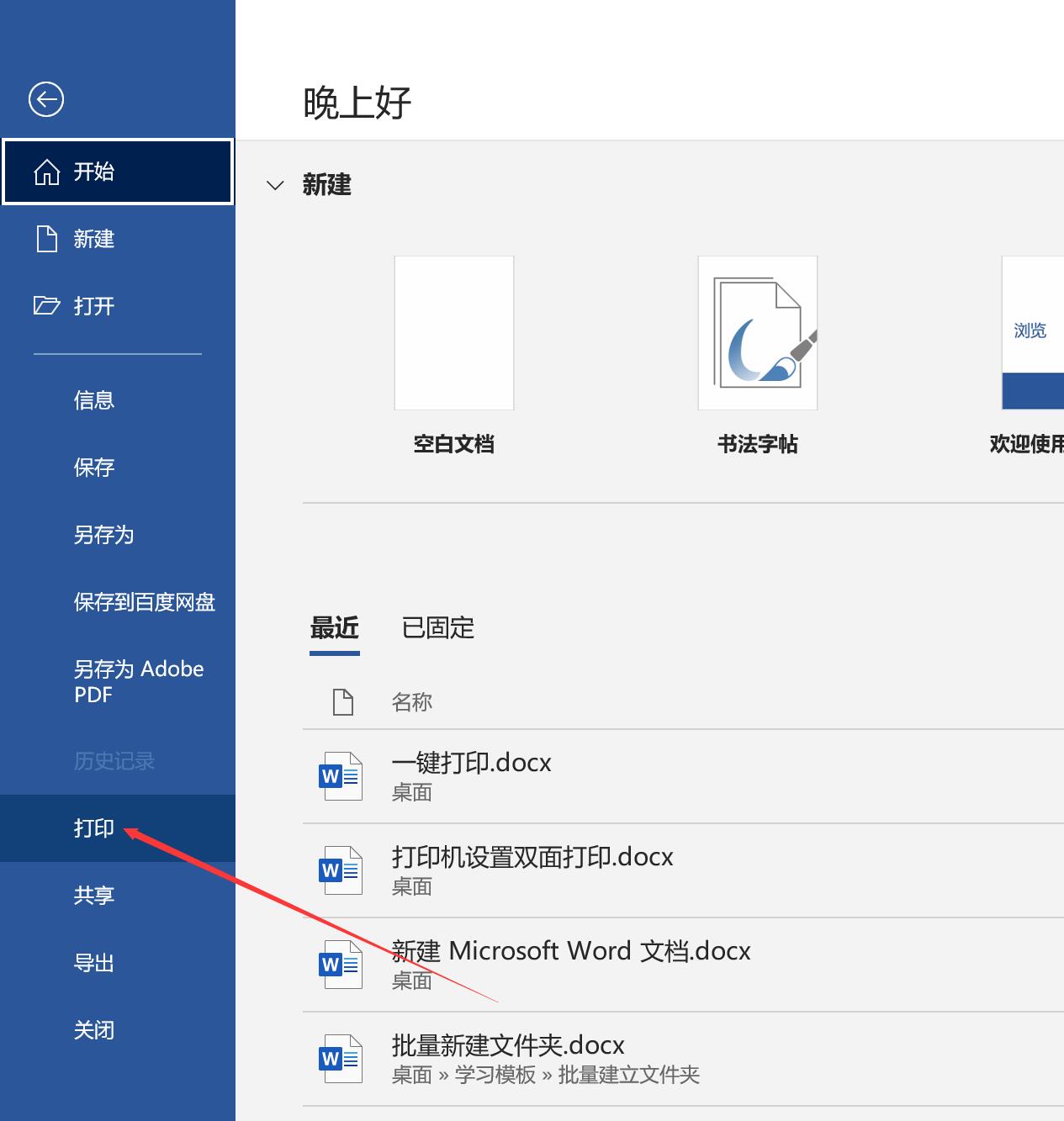
Task: Click the Word icon beside 打印机设置双面打印.docx
Action: click(341, 870)
